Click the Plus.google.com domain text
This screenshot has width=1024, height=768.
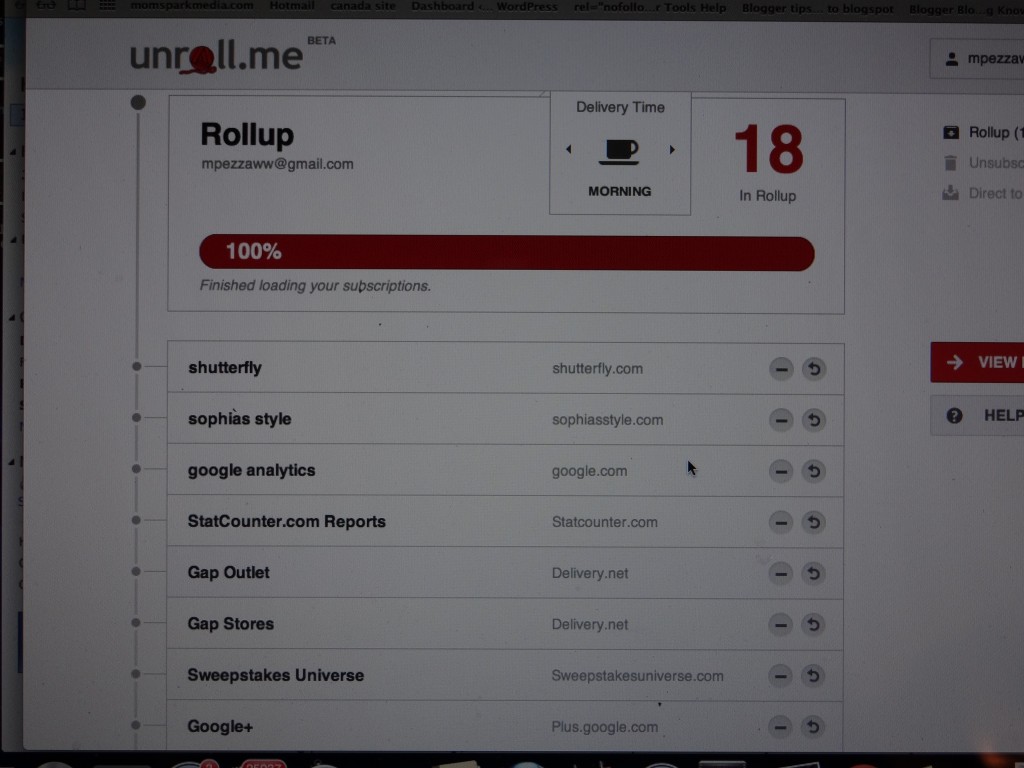tap(605, 727)
